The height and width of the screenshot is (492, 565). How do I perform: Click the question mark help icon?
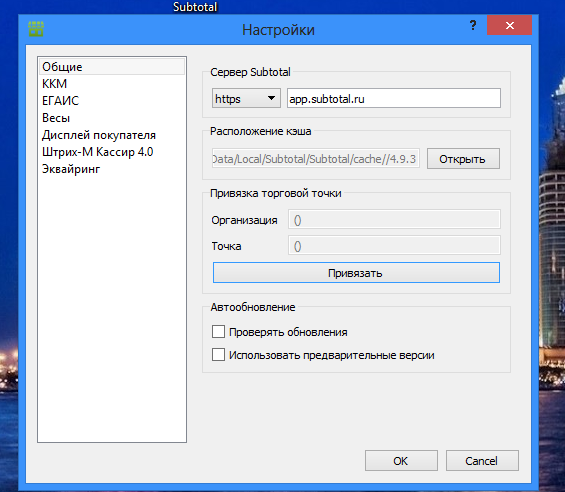click(x=473, y=25)
